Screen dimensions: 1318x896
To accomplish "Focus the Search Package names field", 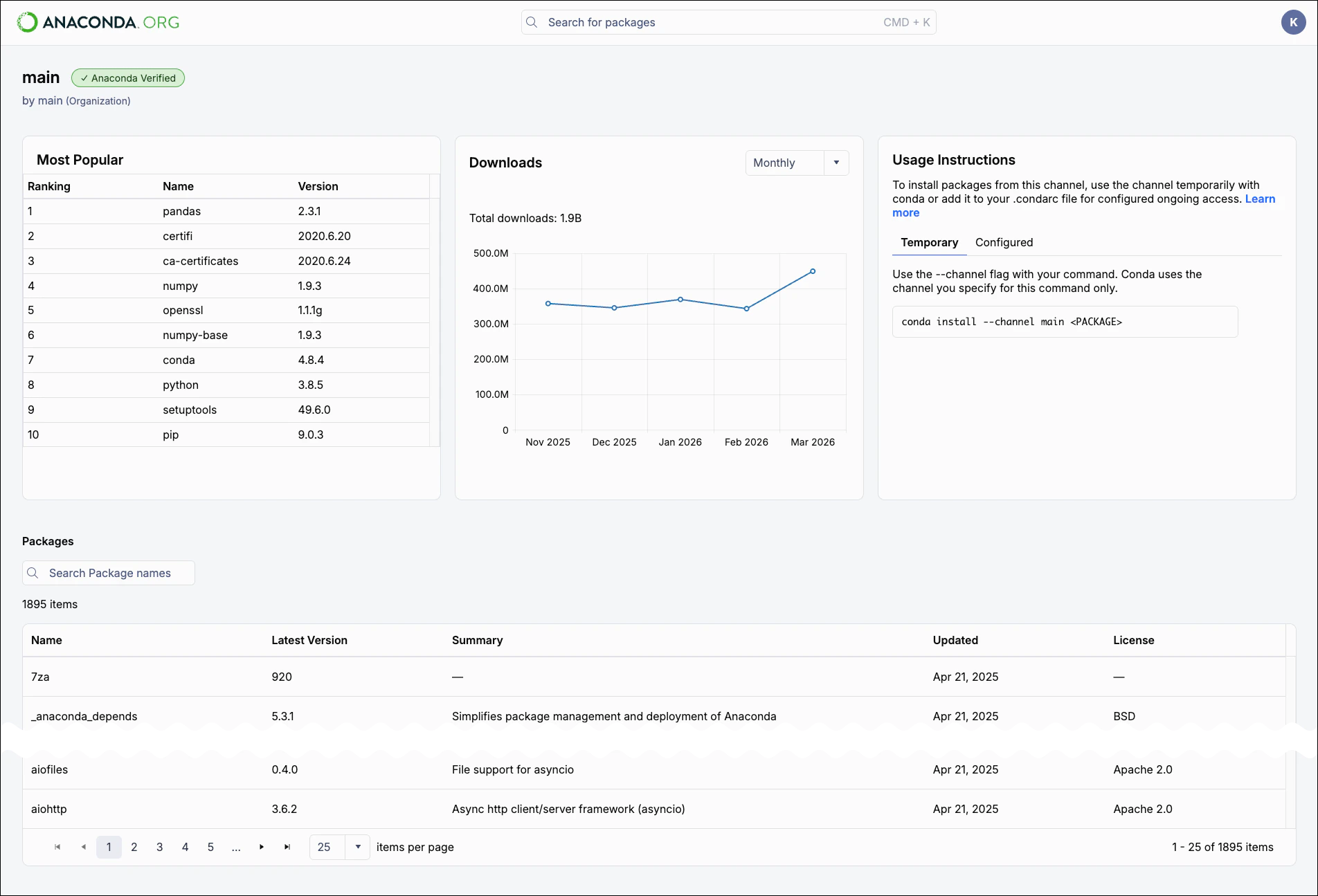I will pyautogui.click(x=109, y=573).
